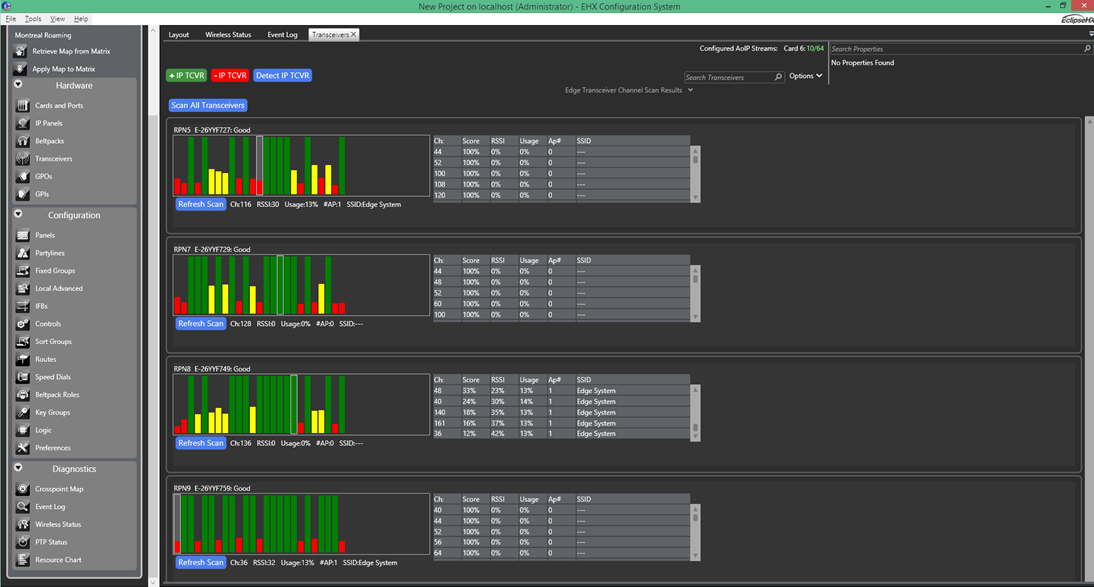Screen dimensions: 1094x587
Task: Click the Search Transceivers field
Action: click(729, 77)
